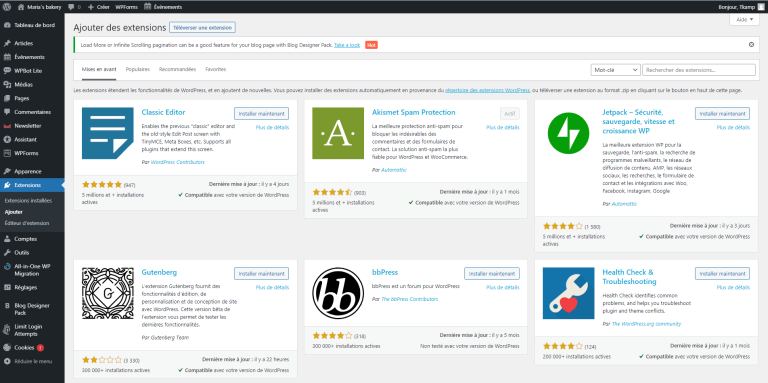Click the Extensions plug icon

(7, 185)
